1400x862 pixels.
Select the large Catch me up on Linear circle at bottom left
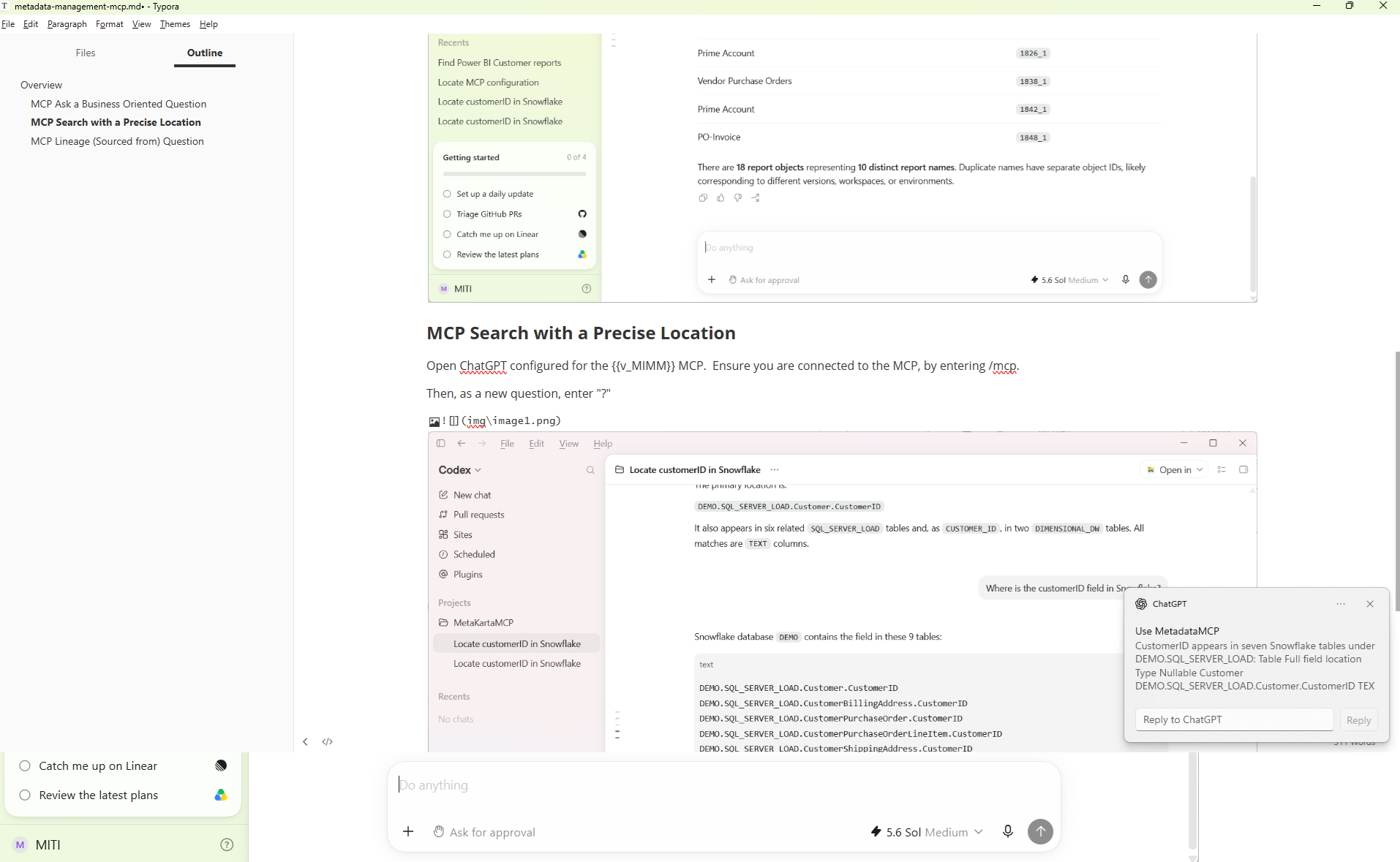click(x=25, y=765)
